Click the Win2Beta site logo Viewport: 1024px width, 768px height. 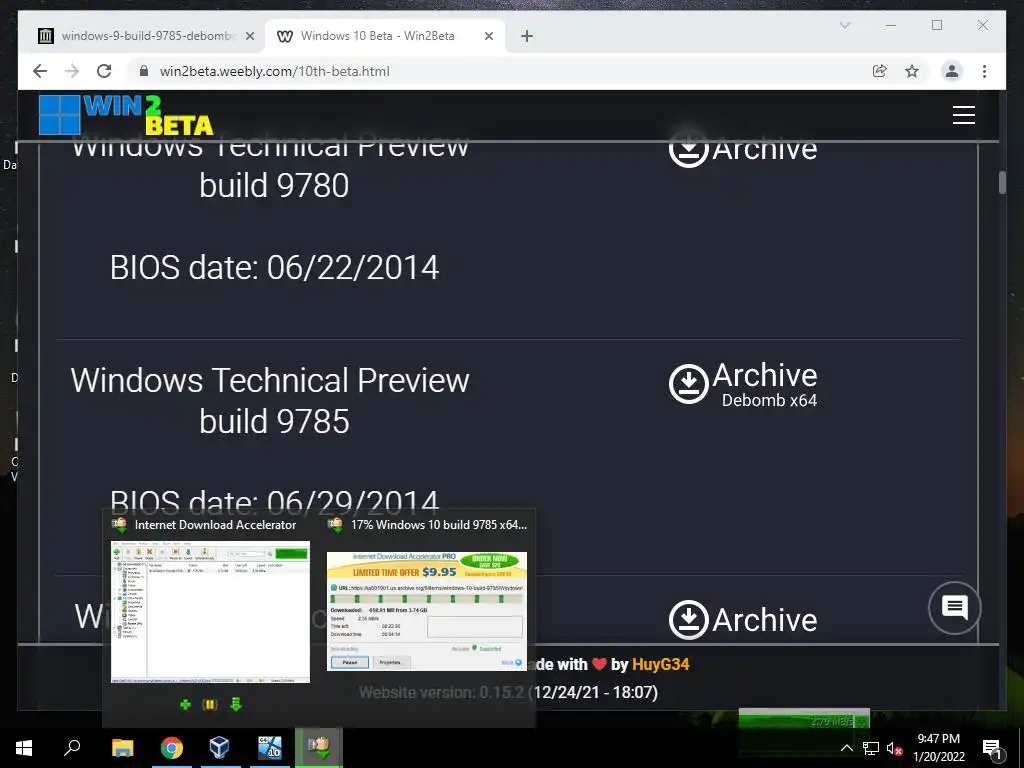[x=126, y=115]
